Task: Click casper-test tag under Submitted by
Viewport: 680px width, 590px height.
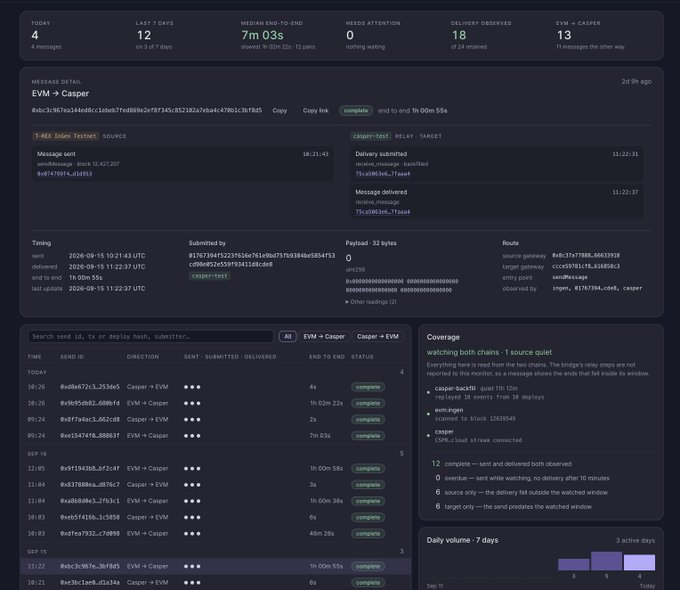Action: (209, 276)
